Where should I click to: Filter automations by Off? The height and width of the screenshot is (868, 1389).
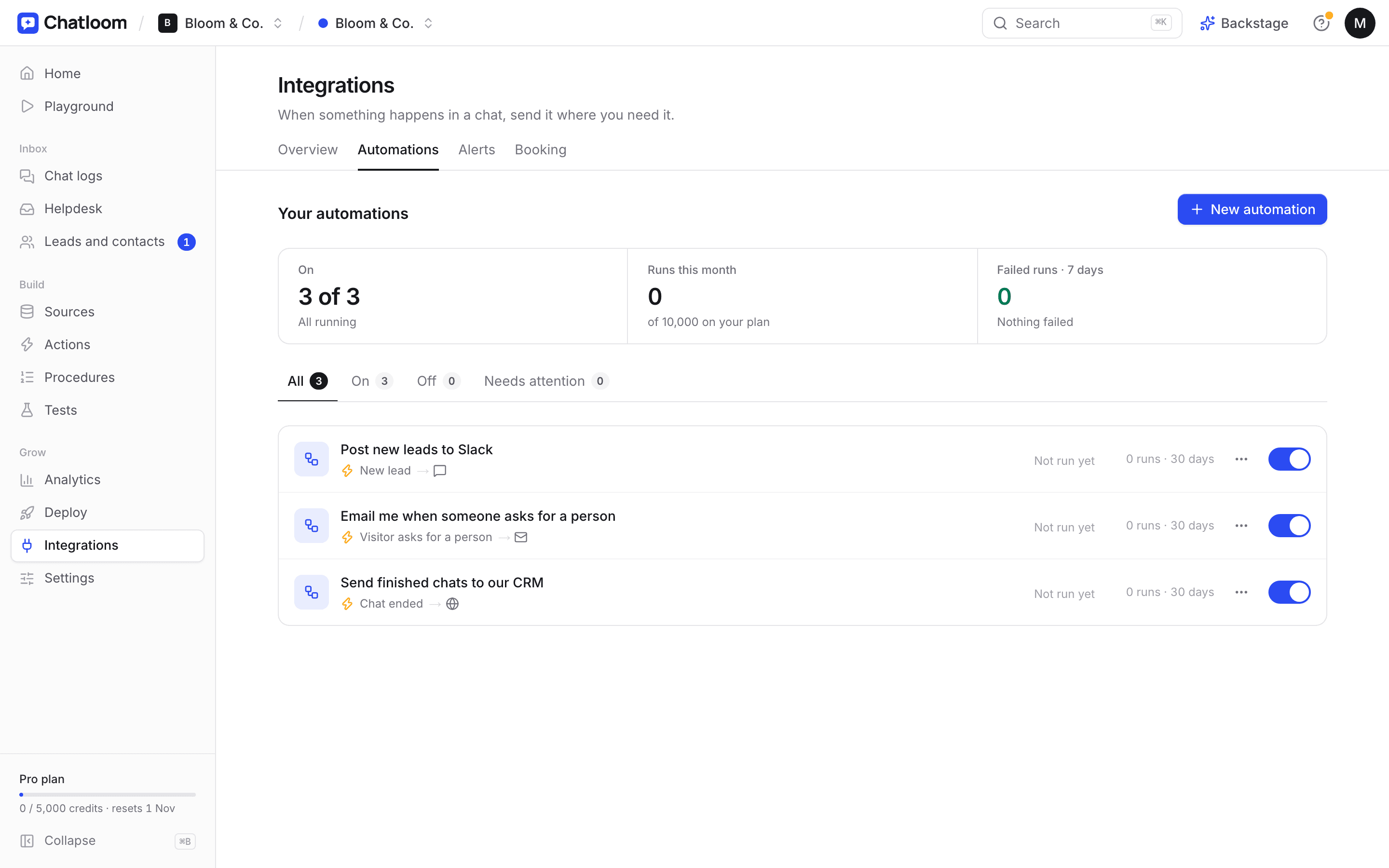click(x=438, y=381)
